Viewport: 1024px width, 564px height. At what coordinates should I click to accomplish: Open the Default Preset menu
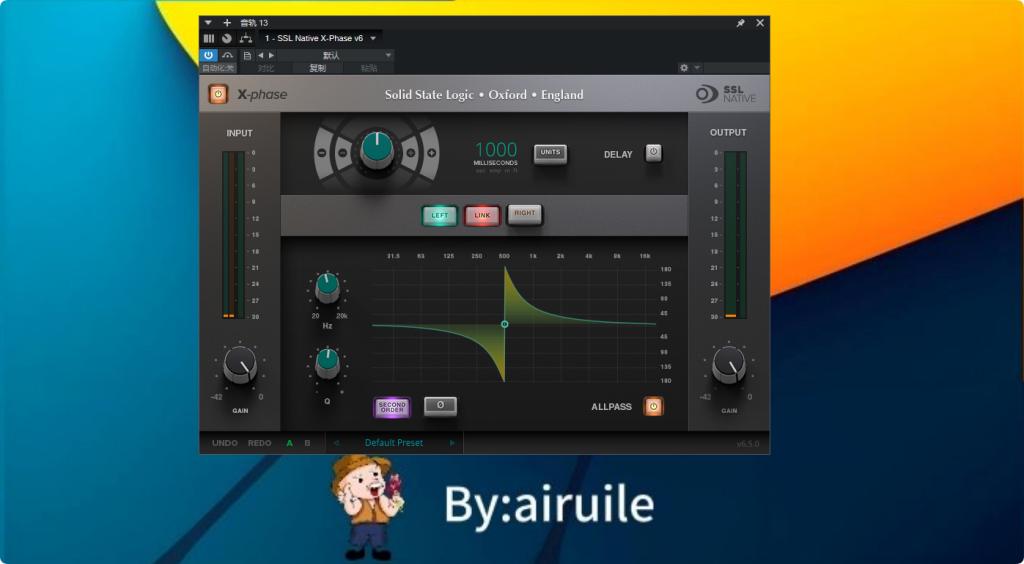[x=394, y=443]
